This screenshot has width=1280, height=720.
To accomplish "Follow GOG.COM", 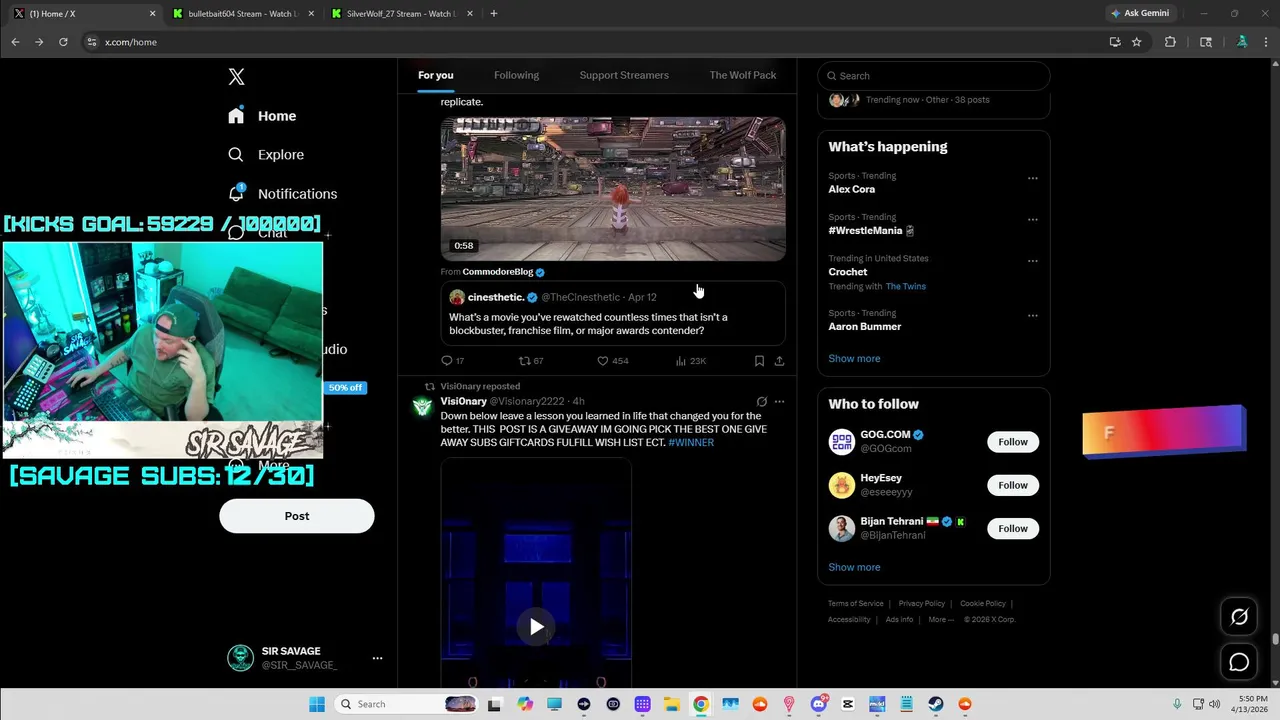I will pyautogui.click(x=1013, y=442).
